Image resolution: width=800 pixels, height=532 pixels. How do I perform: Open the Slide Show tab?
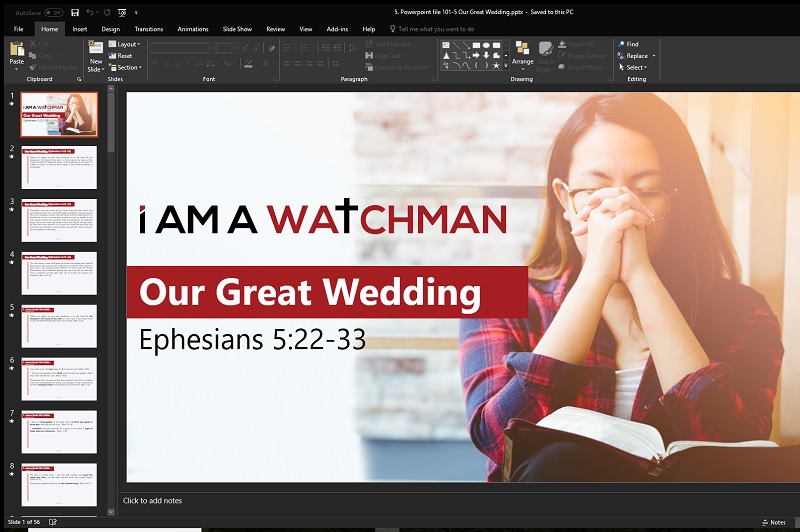tap(236, 29)
